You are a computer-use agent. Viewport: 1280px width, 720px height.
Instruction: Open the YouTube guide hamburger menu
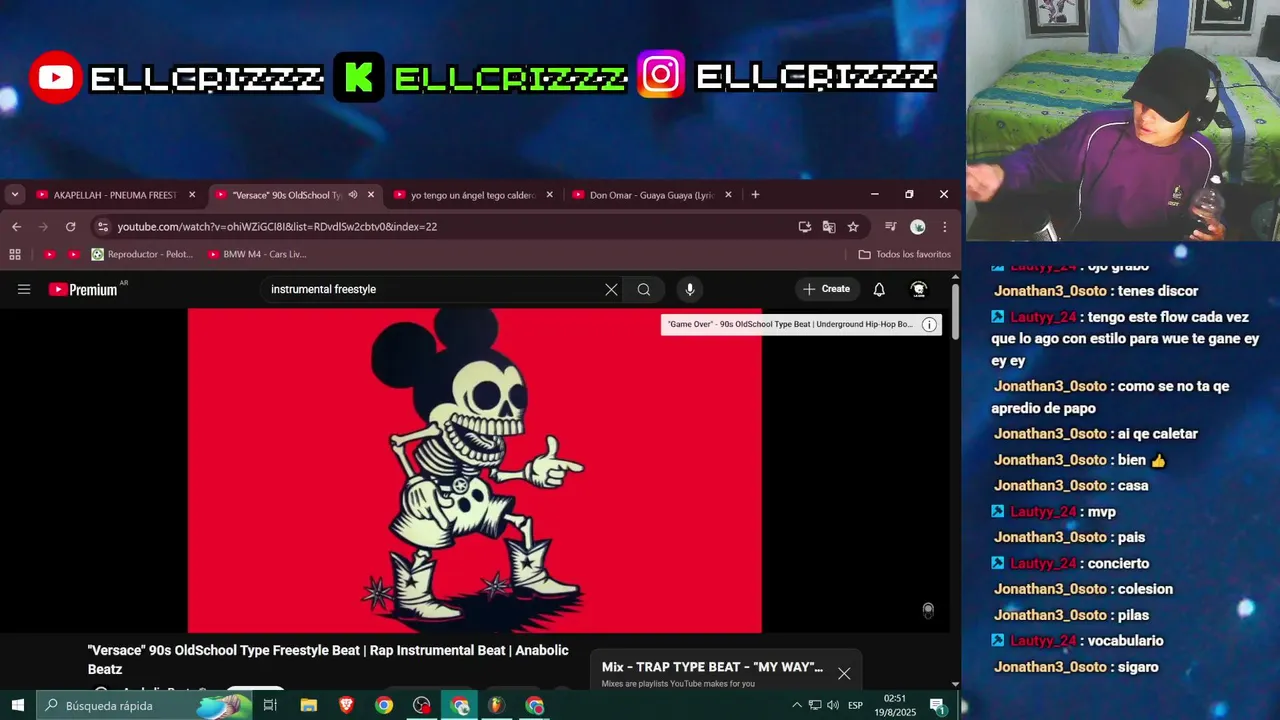click(24, 289)
